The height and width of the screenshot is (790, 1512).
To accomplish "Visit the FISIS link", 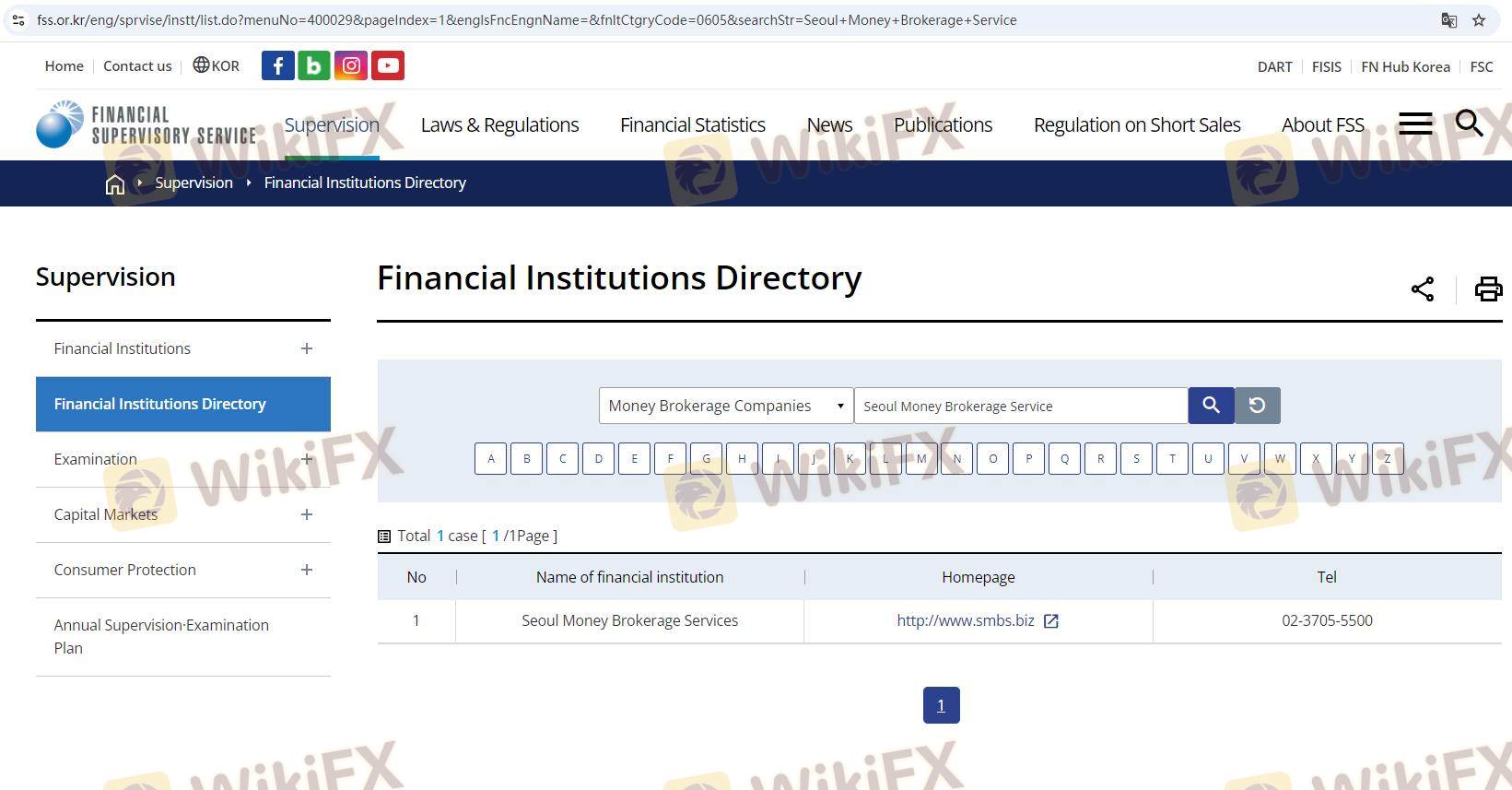I will pos(1327,66).
